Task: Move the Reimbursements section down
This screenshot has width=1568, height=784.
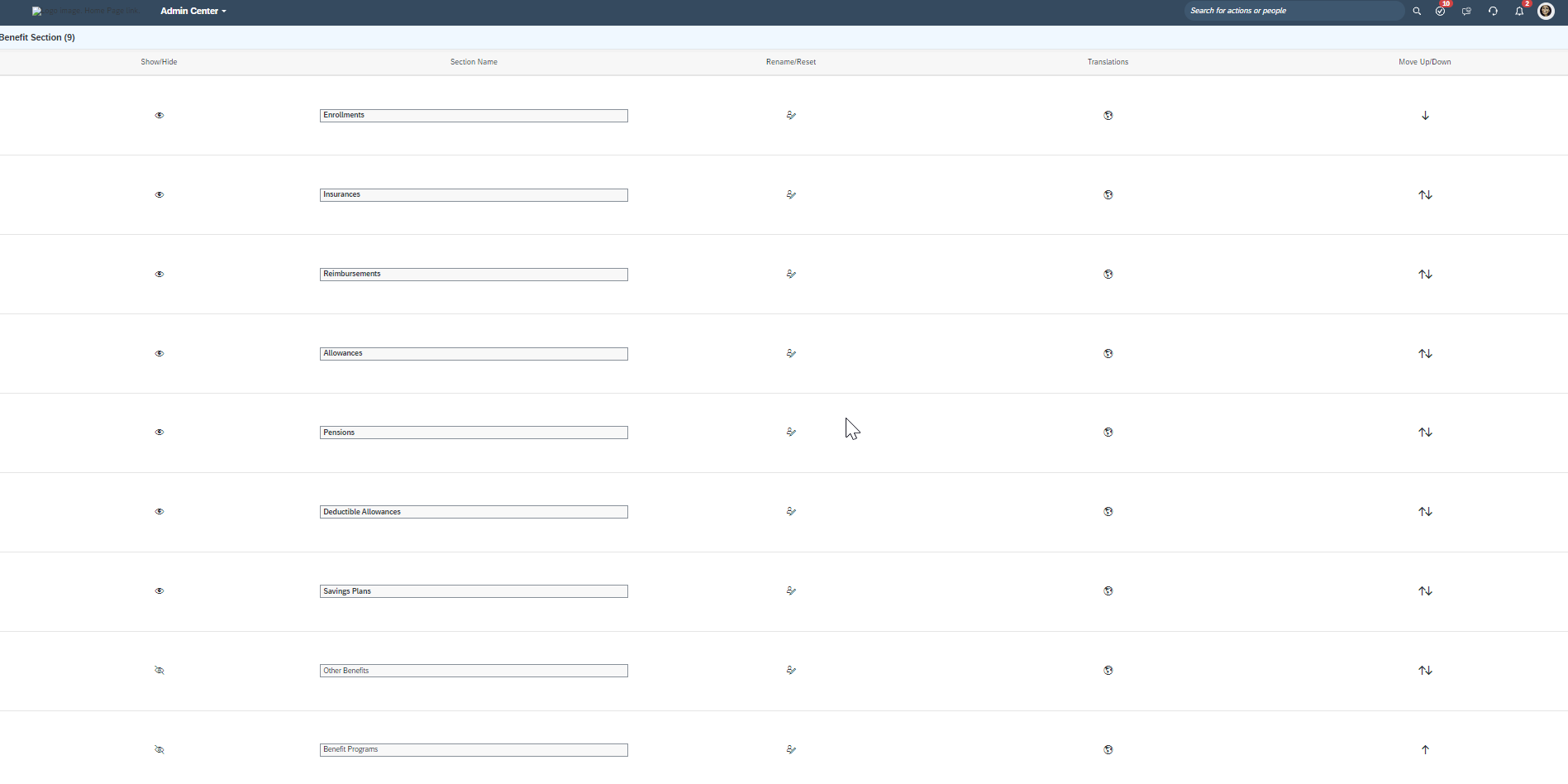Action: pos(1429,275)
